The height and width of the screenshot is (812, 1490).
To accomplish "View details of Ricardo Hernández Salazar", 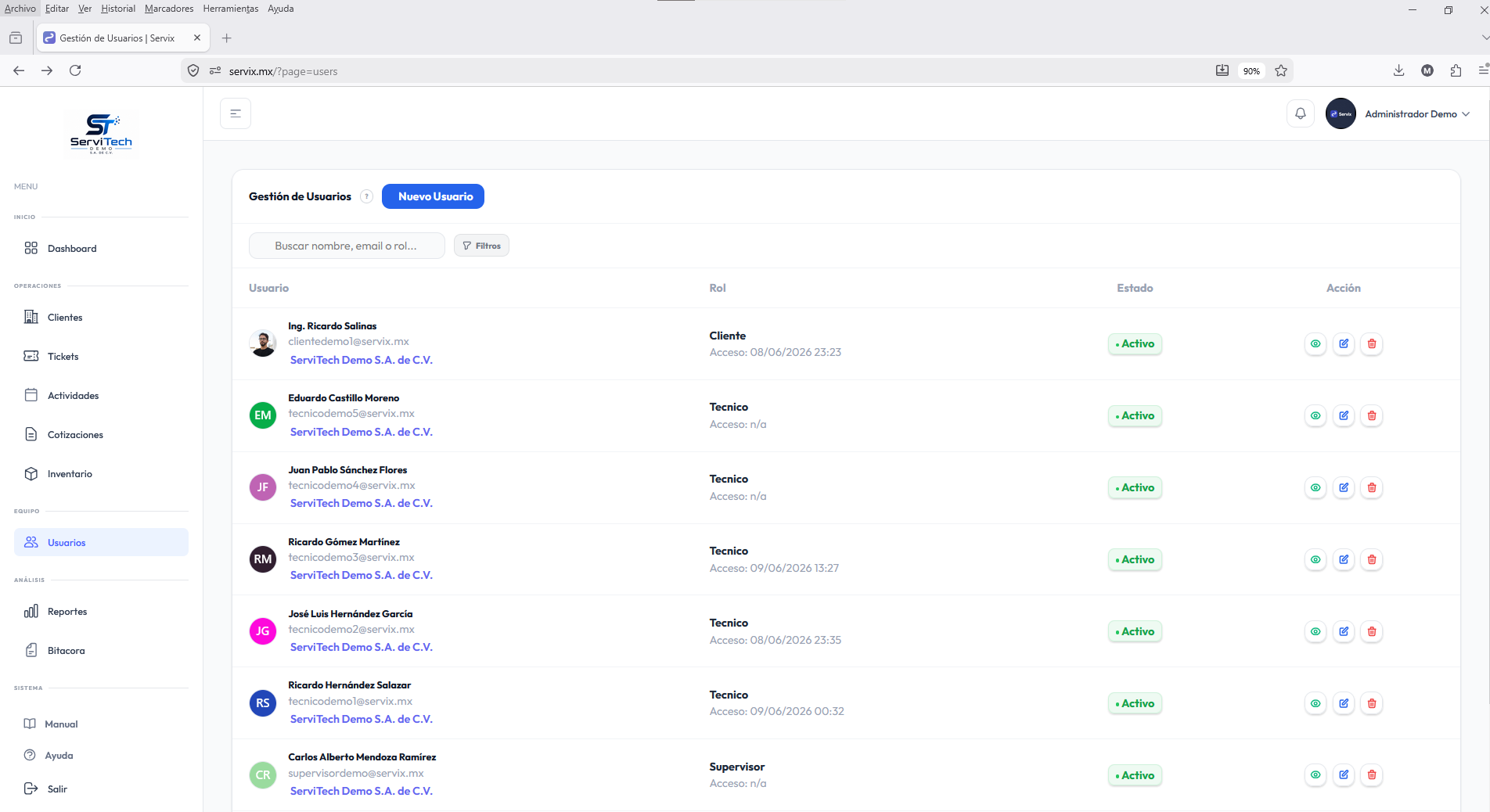I will 1315,703.
